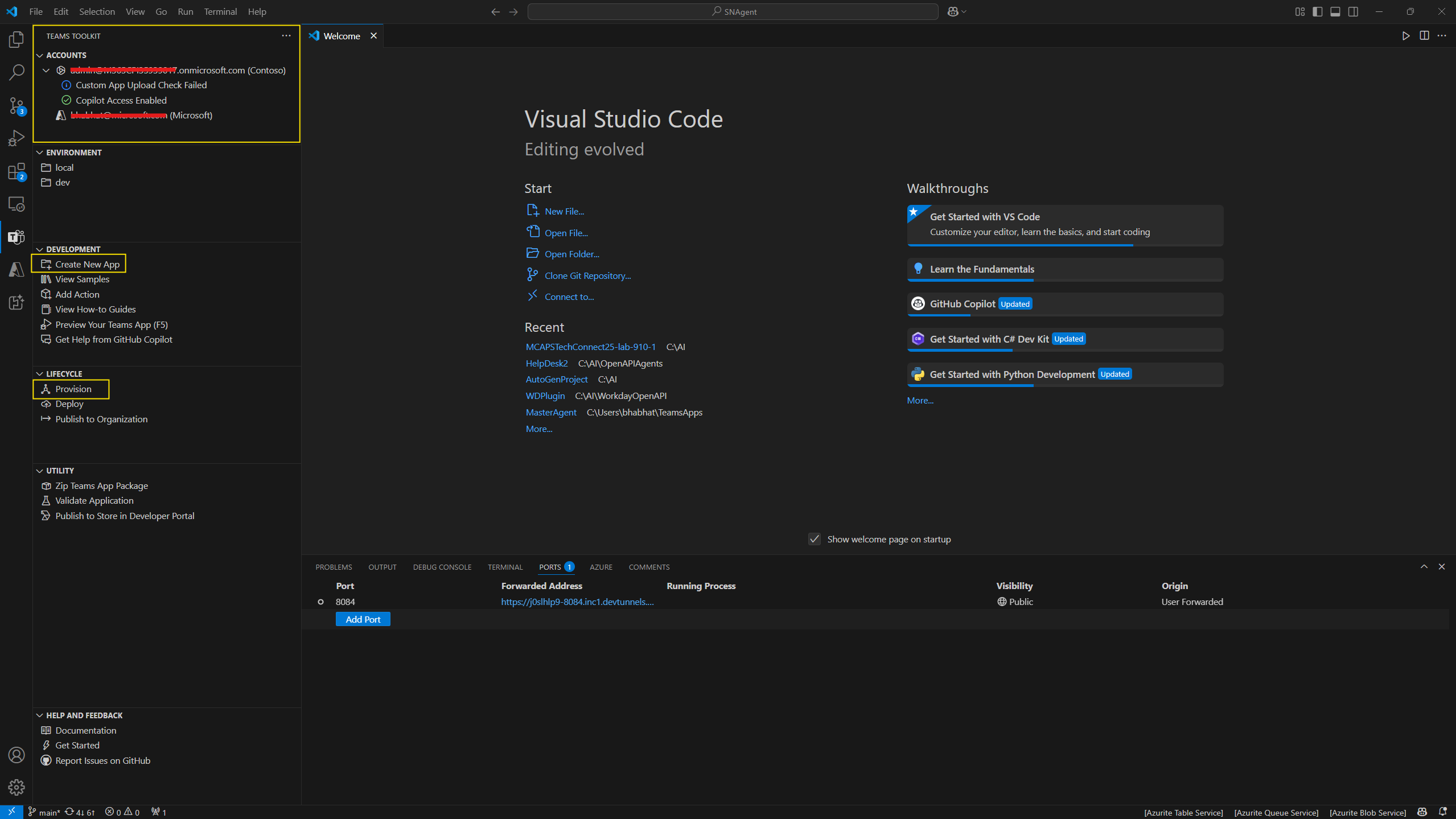1456x819 pixels.
Task: Switch to the DEBUG CONSOLE tab
Action: click(x=442, y=567)
